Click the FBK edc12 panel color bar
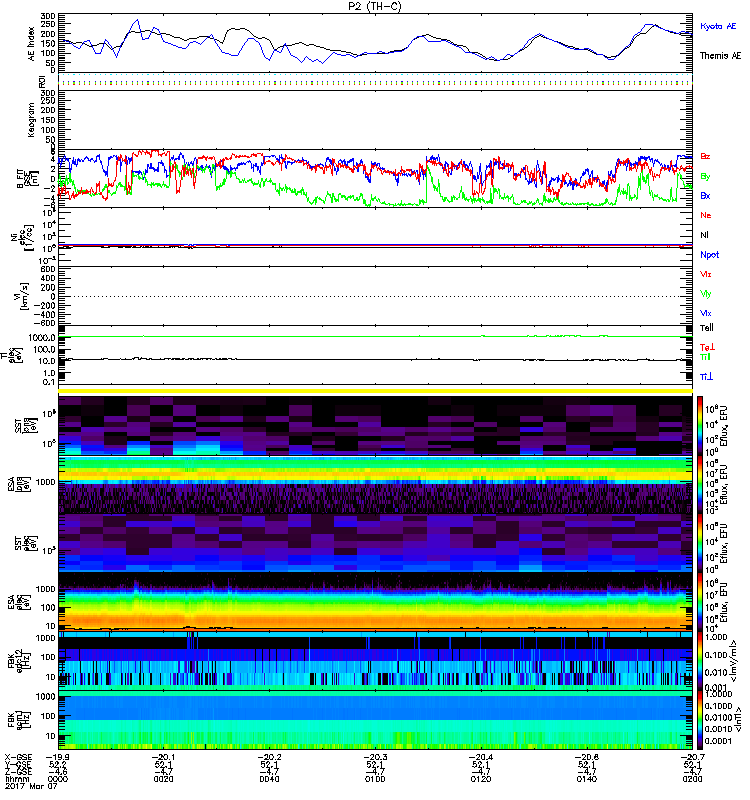 [700, 661]
